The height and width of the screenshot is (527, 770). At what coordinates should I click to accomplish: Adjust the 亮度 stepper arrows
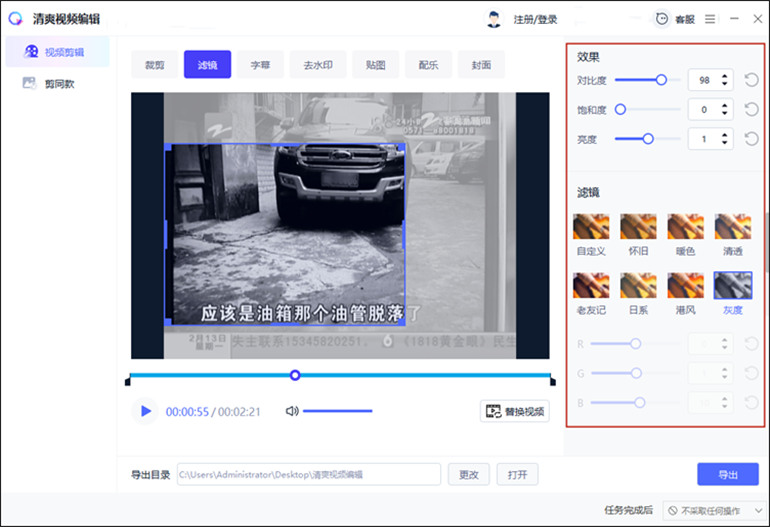coord(726,139)
